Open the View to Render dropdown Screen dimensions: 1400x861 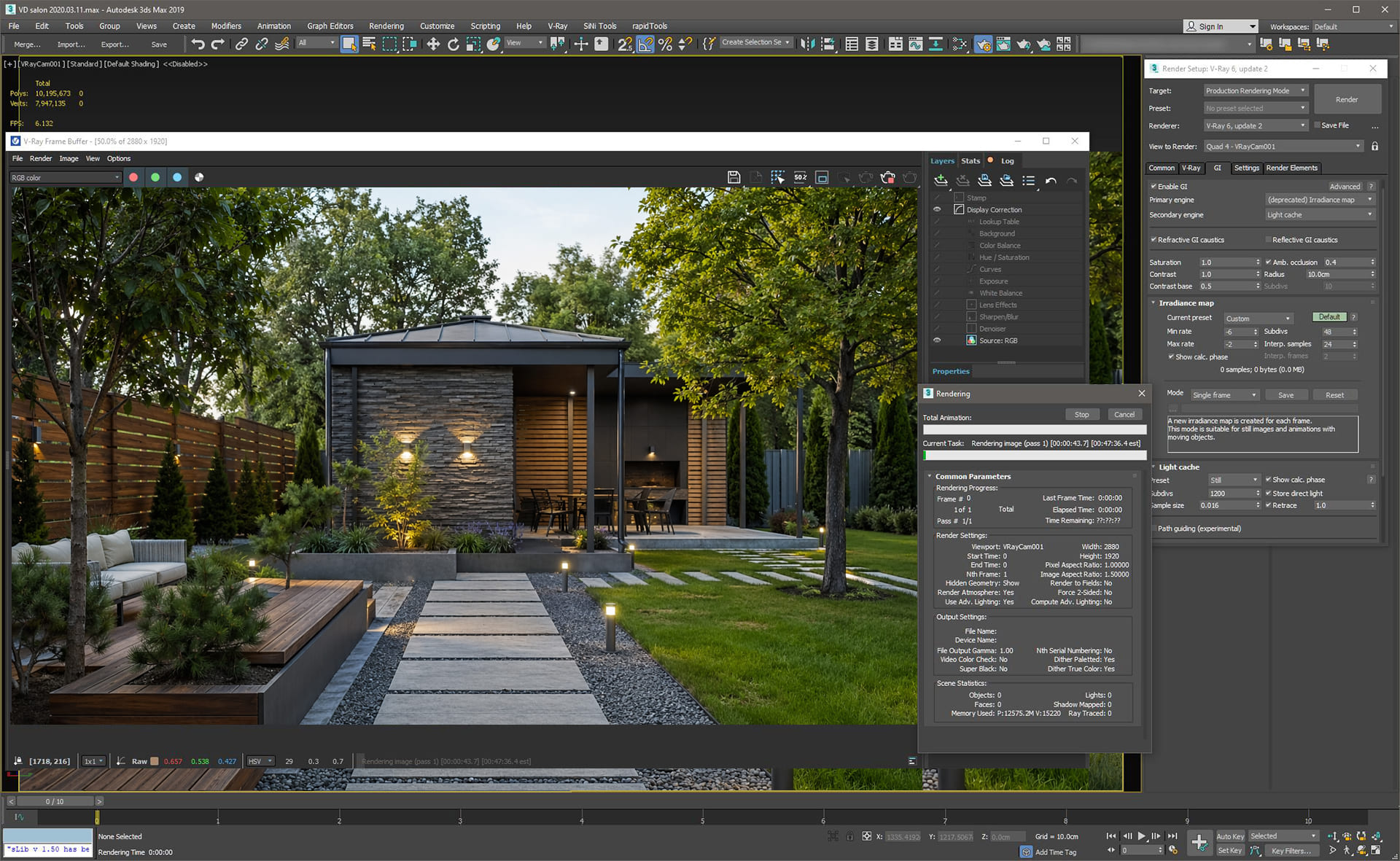click(x=1283, y=147)
